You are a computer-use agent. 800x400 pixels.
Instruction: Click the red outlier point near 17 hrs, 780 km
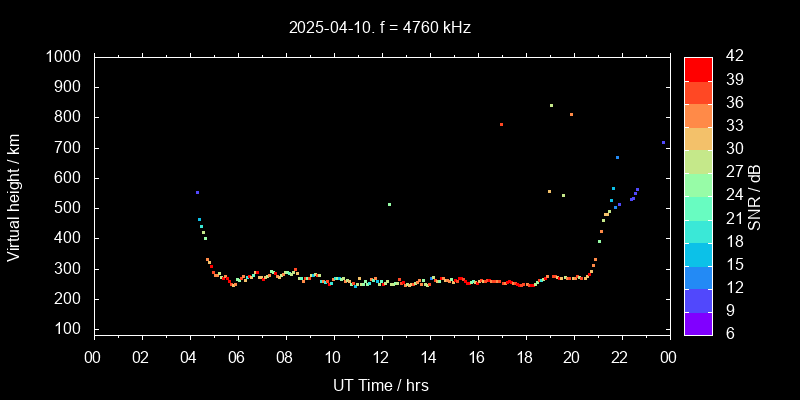point(501,124)
